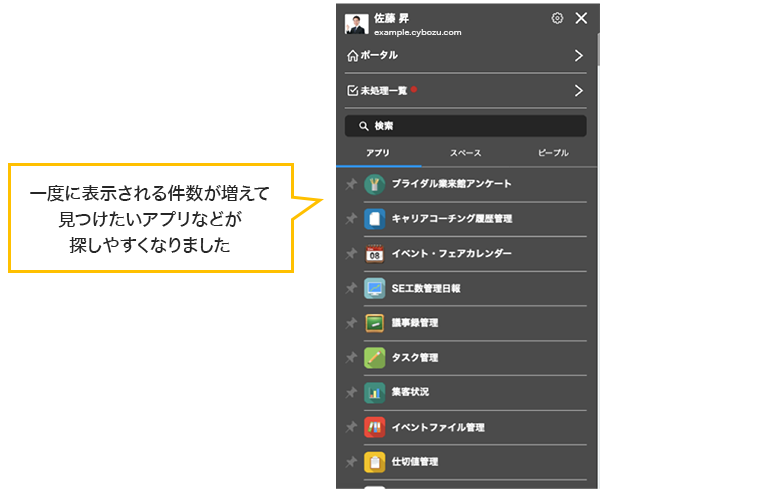The width and height of the screenshot is (767, 490).
Task: Click the 佐藤 昇 user name
Action: [x=391, y=19]
